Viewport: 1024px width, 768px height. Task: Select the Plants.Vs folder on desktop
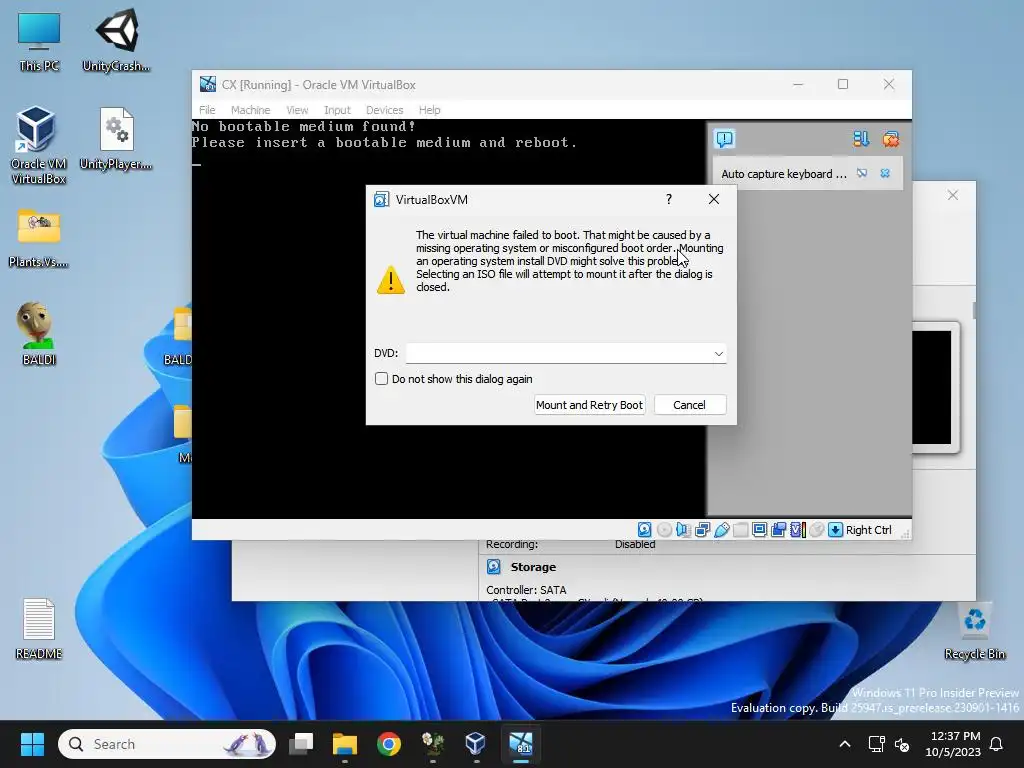coord(39,238)
